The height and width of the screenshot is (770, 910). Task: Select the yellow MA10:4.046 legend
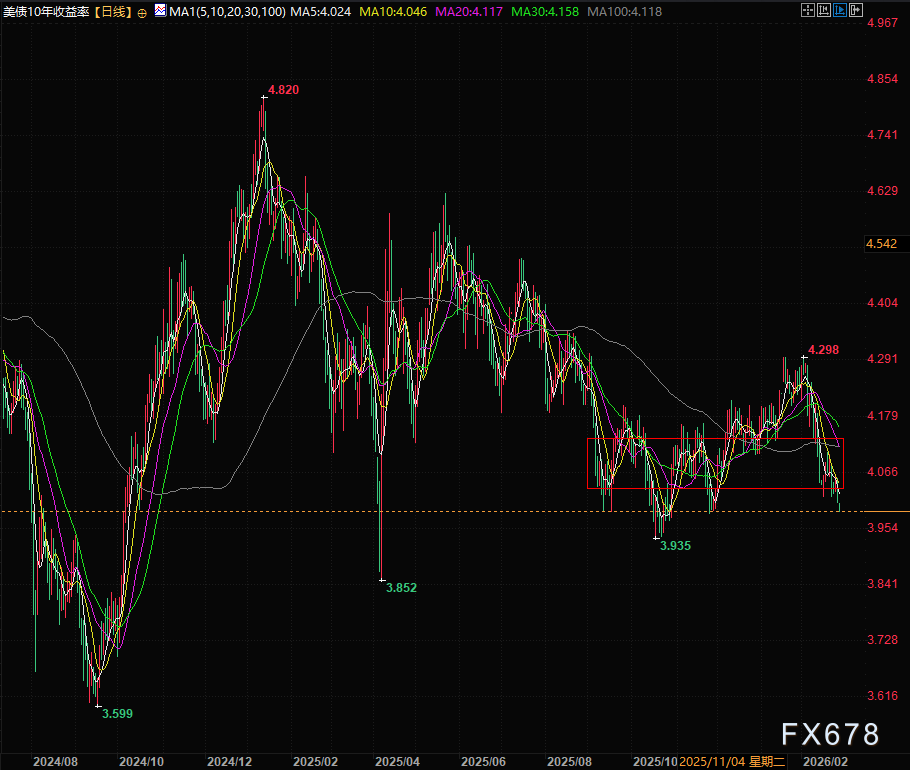[393, 12]
